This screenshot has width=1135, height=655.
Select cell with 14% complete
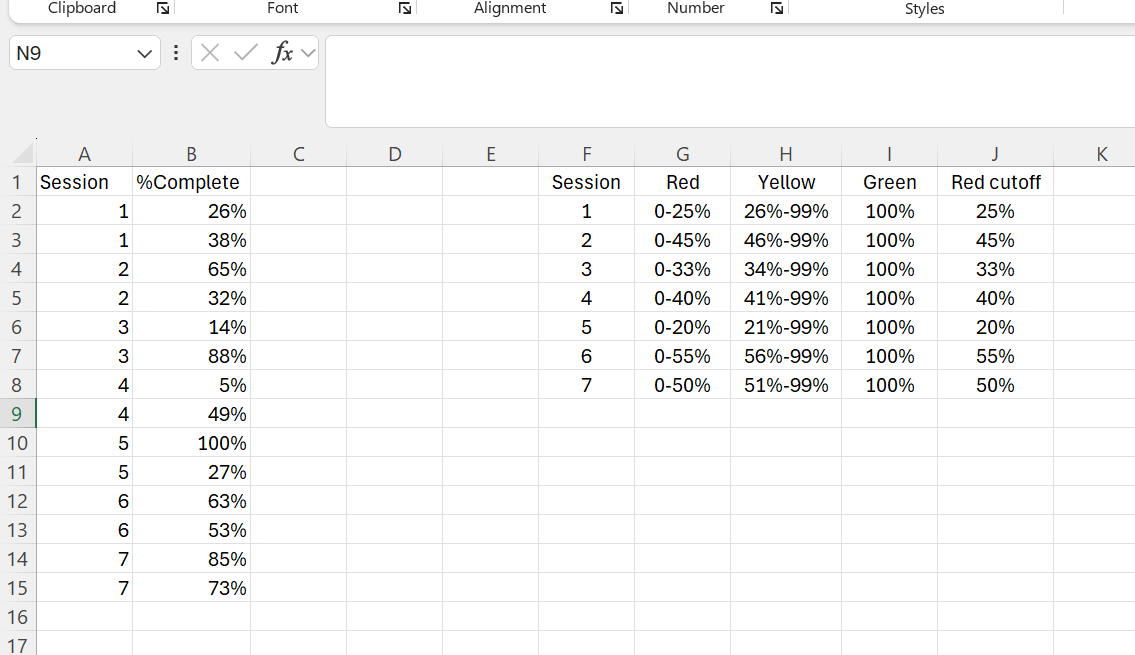(x=191, y=327)
